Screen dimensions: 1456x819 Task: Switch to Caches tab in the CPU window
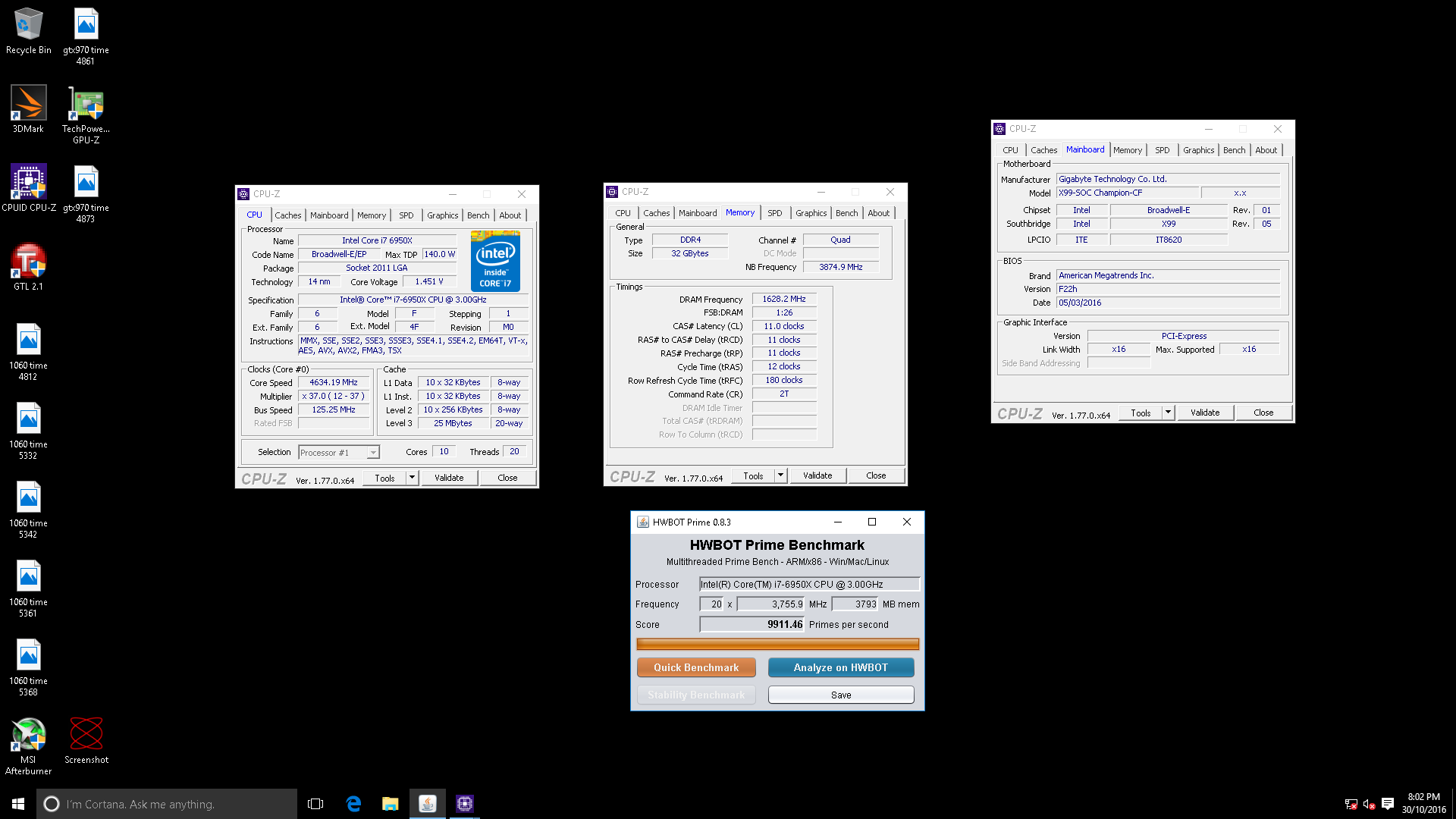pos(287,215)
